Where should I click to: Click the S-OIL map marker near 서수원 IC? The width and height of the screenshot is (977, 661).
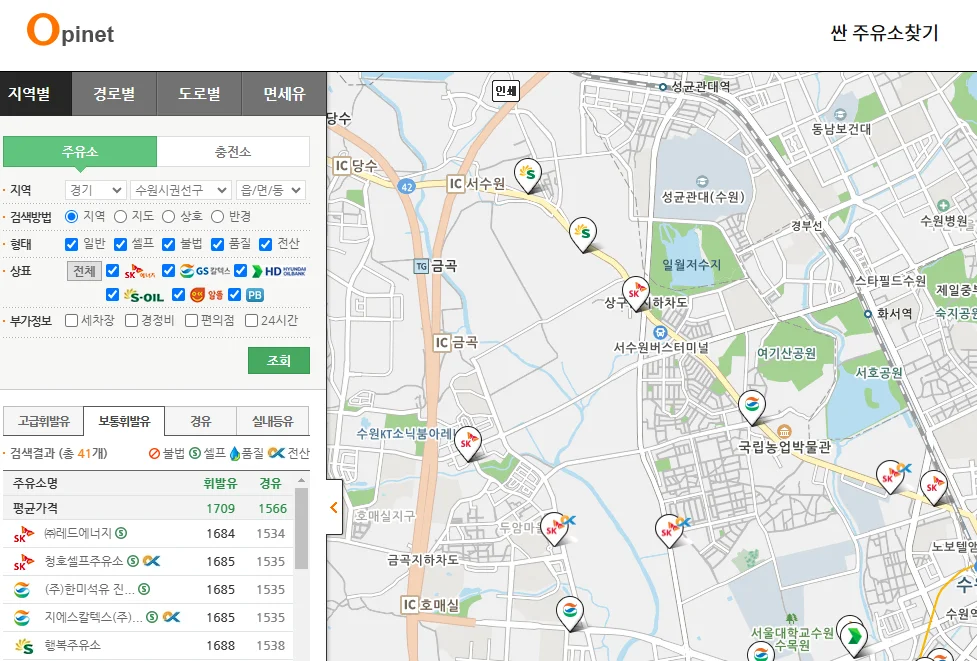pos(528,175)
